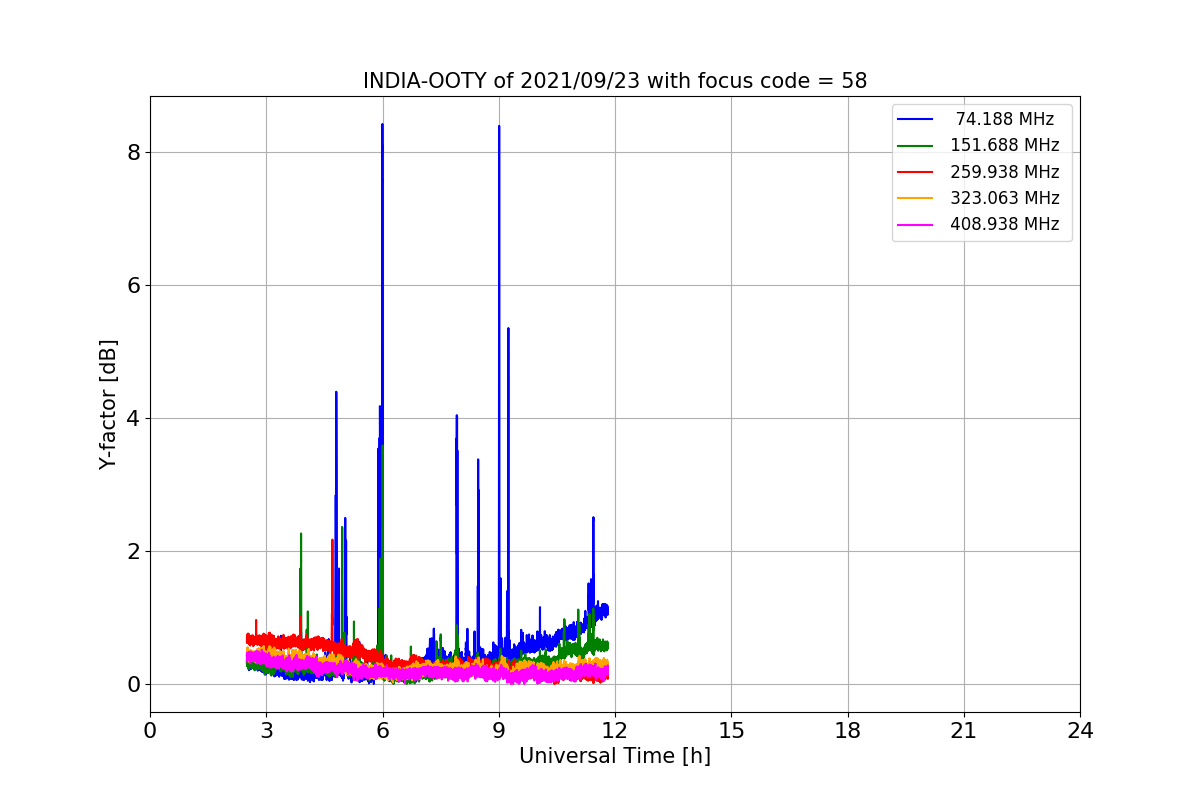Click the magenta legend line for 408.938 MHz
Screen dimensions: 1200x800
pos(916,224)
